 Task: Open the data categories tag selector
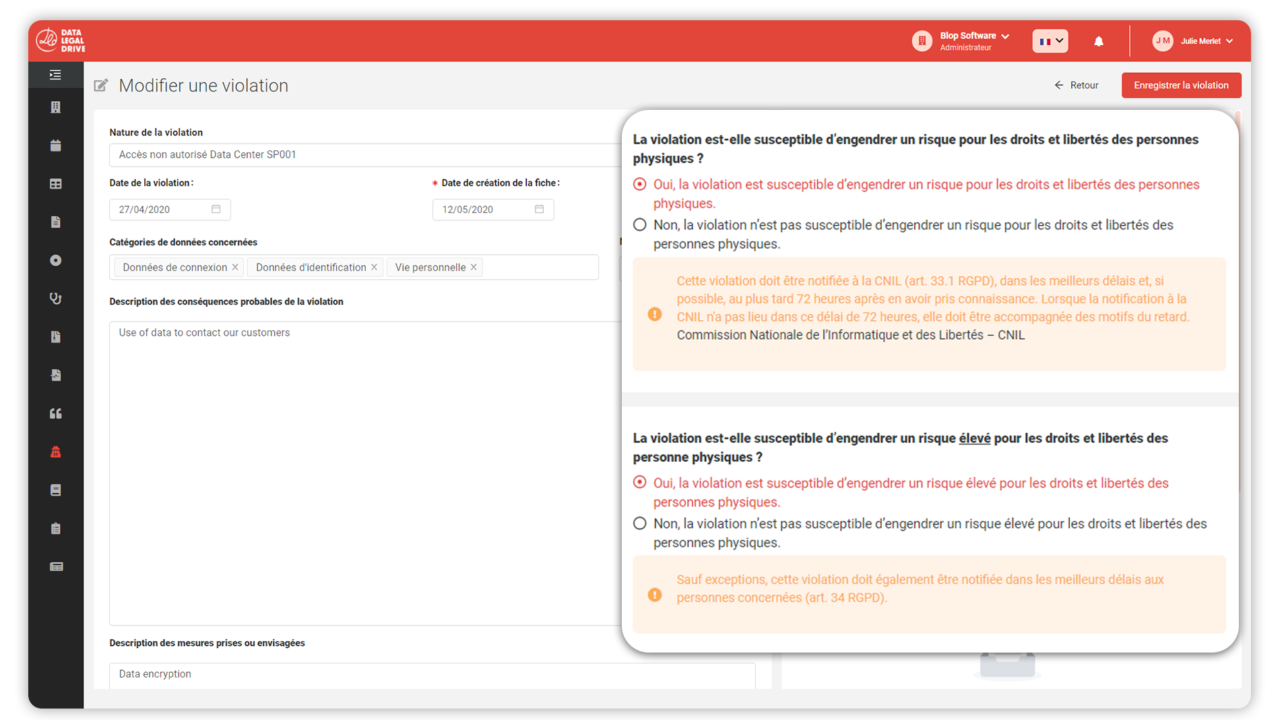point(354,267)
